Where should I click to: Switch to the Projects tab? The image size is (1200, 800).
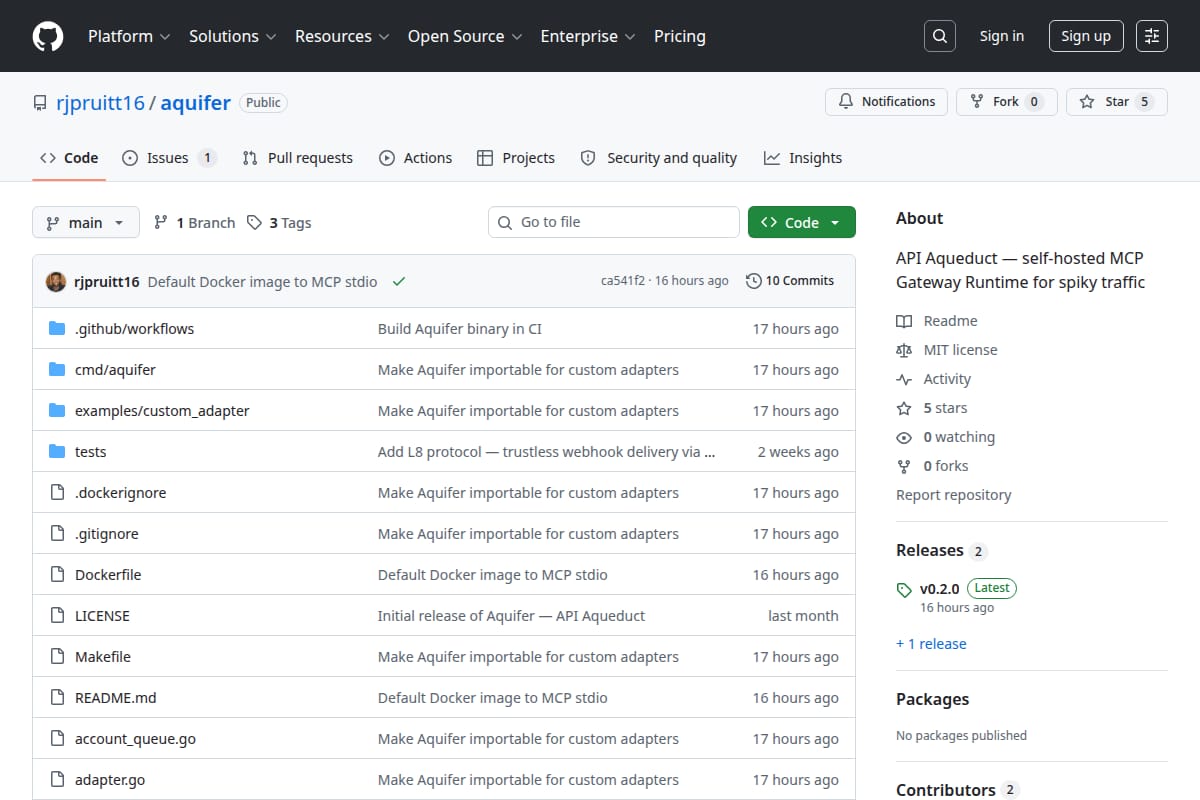click(516, 158)
